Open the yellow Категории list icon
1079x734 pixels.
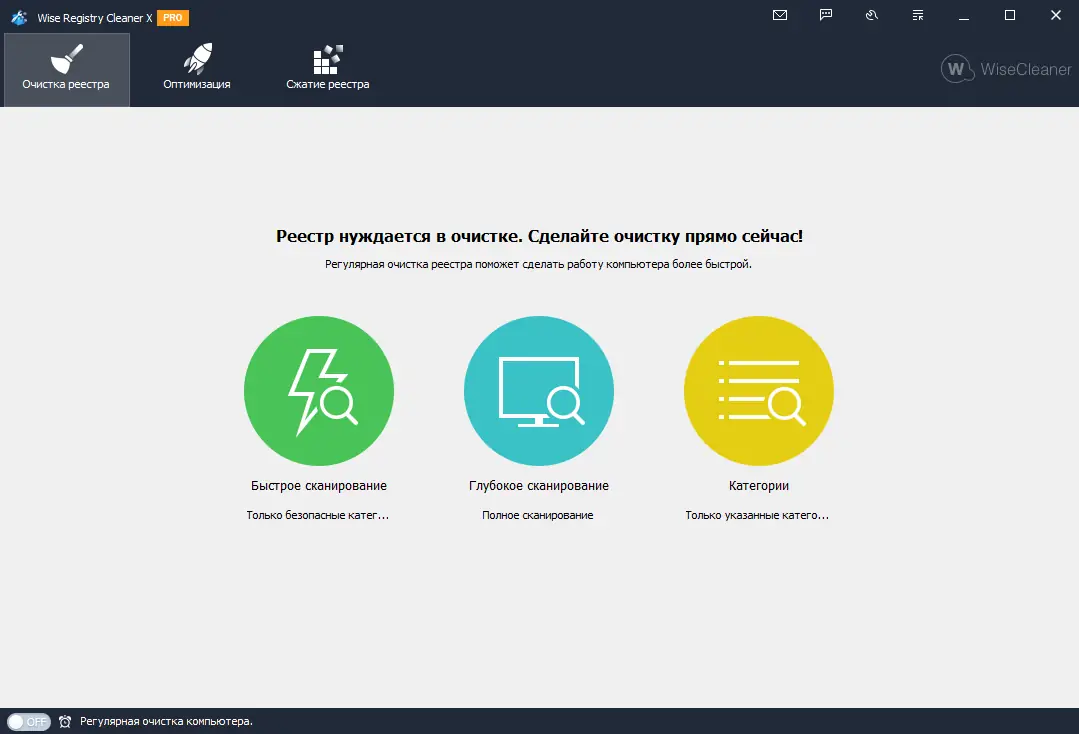click(x=759, y=391)
